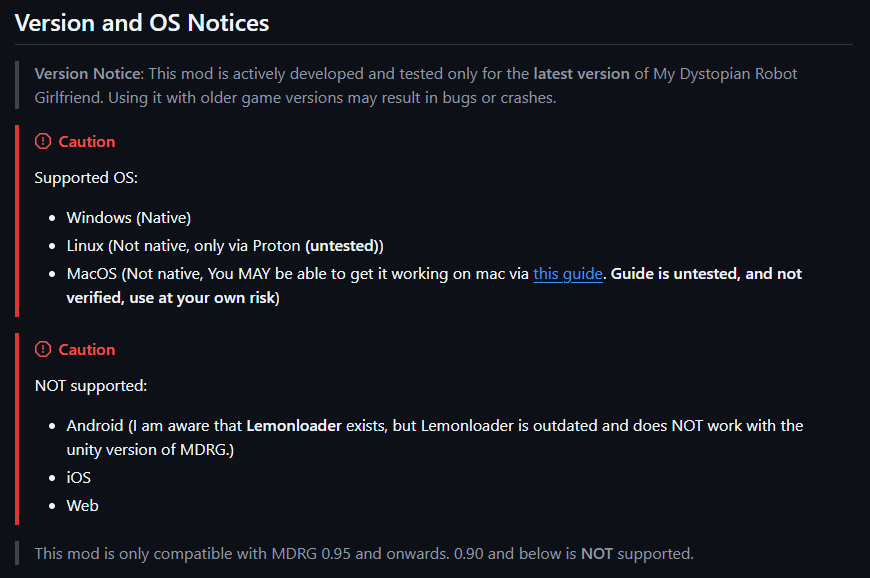Viewport: 870px width, 578px height.
Task: Click the first Caution alert icon
Action: coord(43,142)
